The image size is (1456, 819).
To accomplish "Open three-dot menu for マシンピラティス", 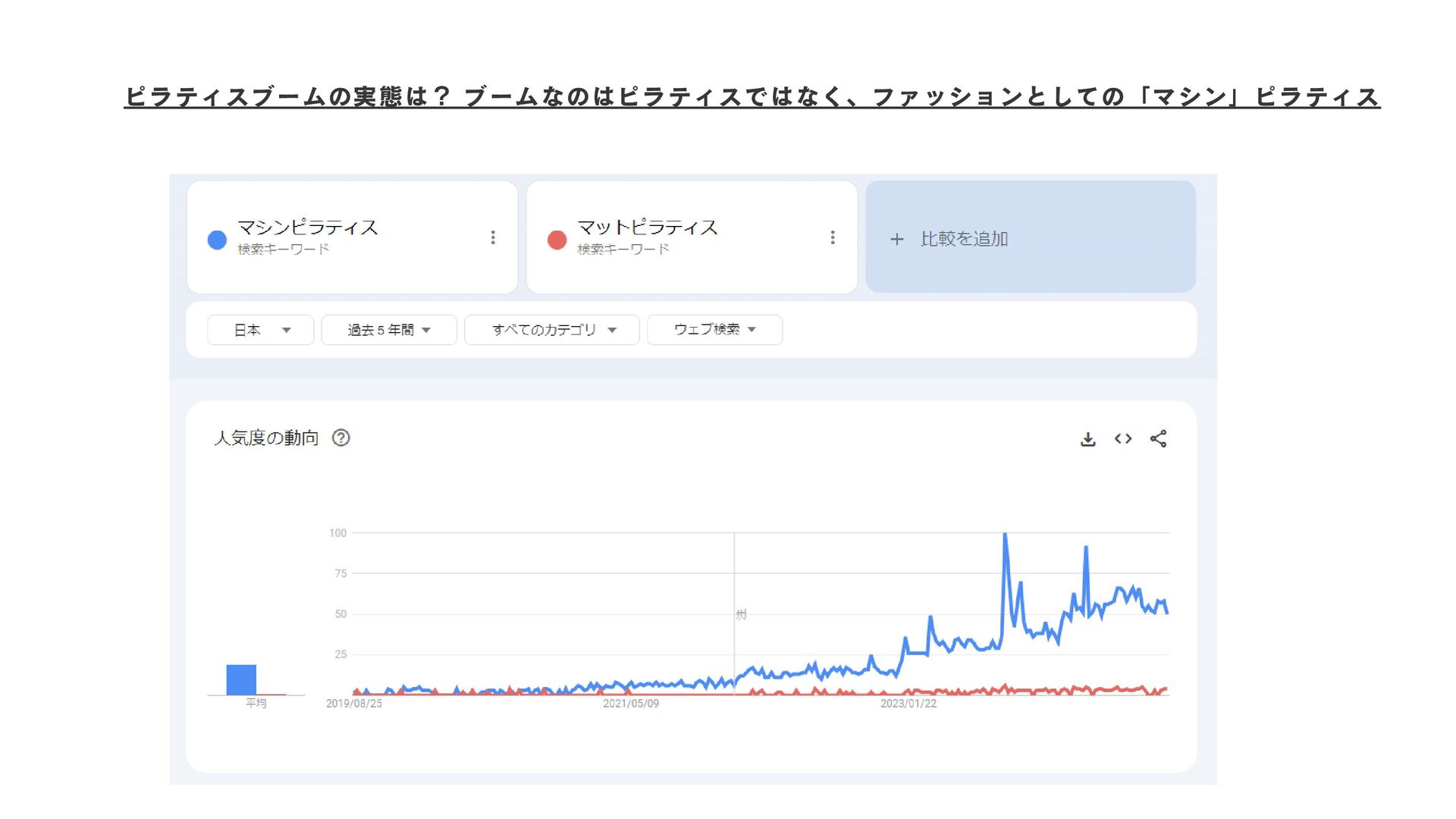I will click(x=493, y=237).
